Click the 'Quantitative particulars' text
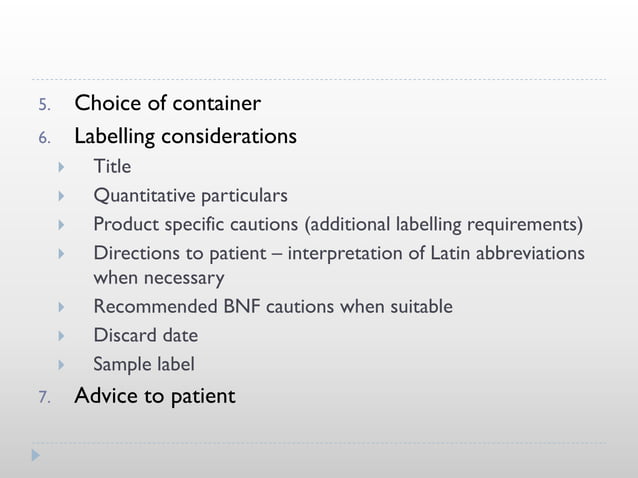Screen dimensions: 638x478 click(x=190, y=195)
